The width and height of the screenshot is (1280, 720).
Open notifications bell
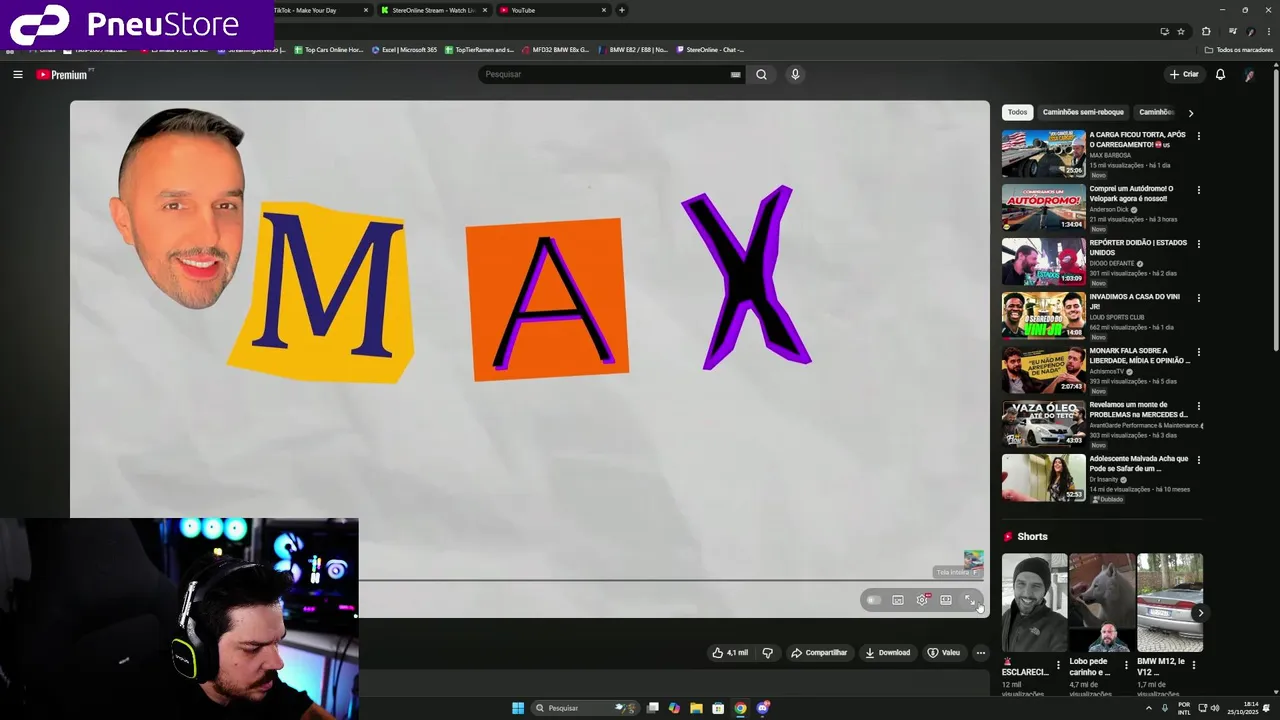[x=1220, y=74]
